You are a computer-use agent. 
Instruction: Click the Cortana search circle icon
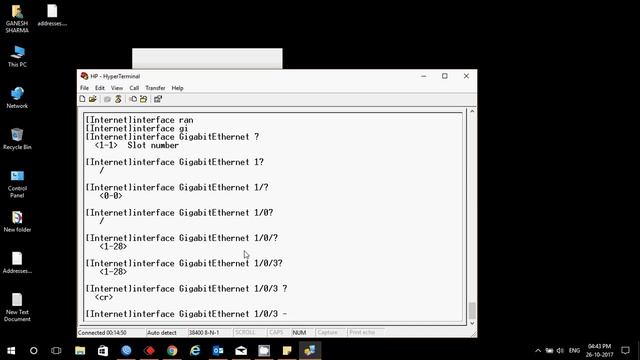(x=33, y=351)
